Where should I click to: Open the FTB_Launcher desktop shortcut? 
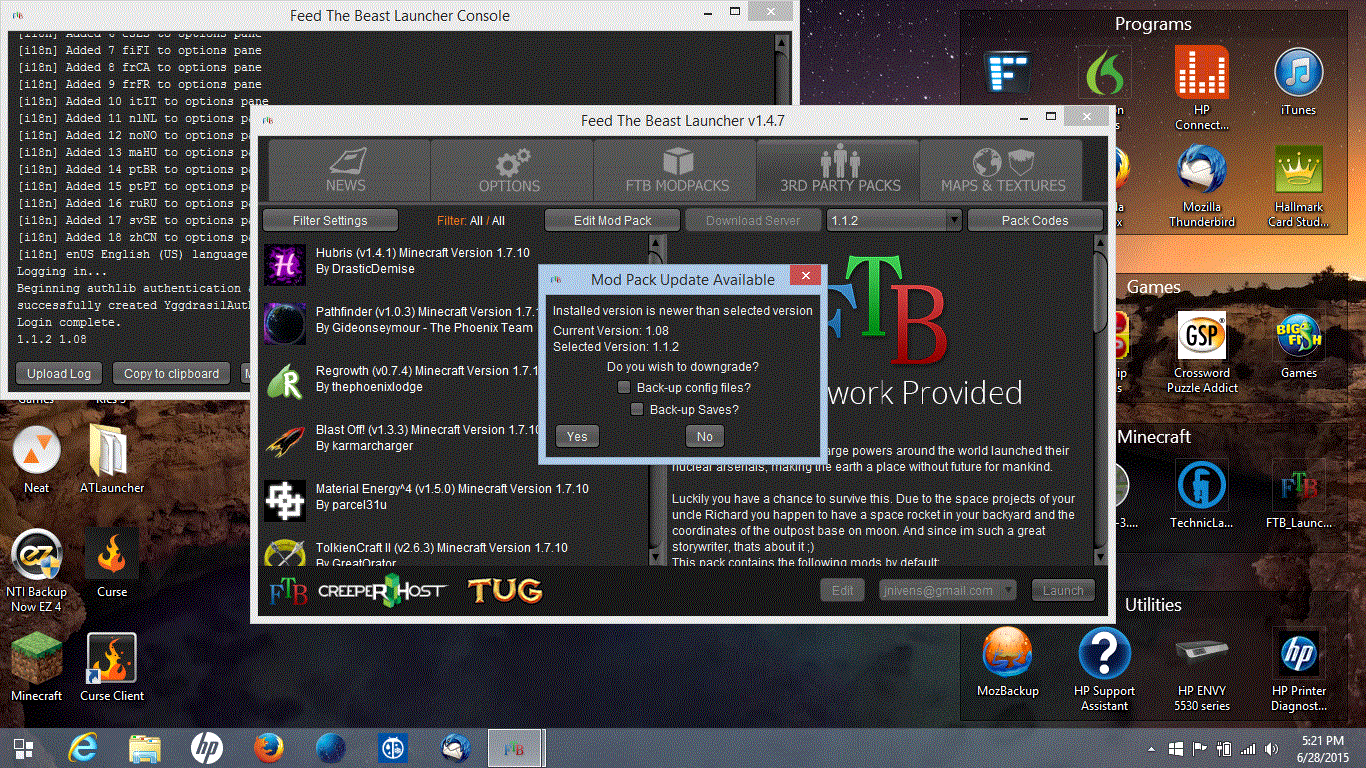click(1298, 494)
